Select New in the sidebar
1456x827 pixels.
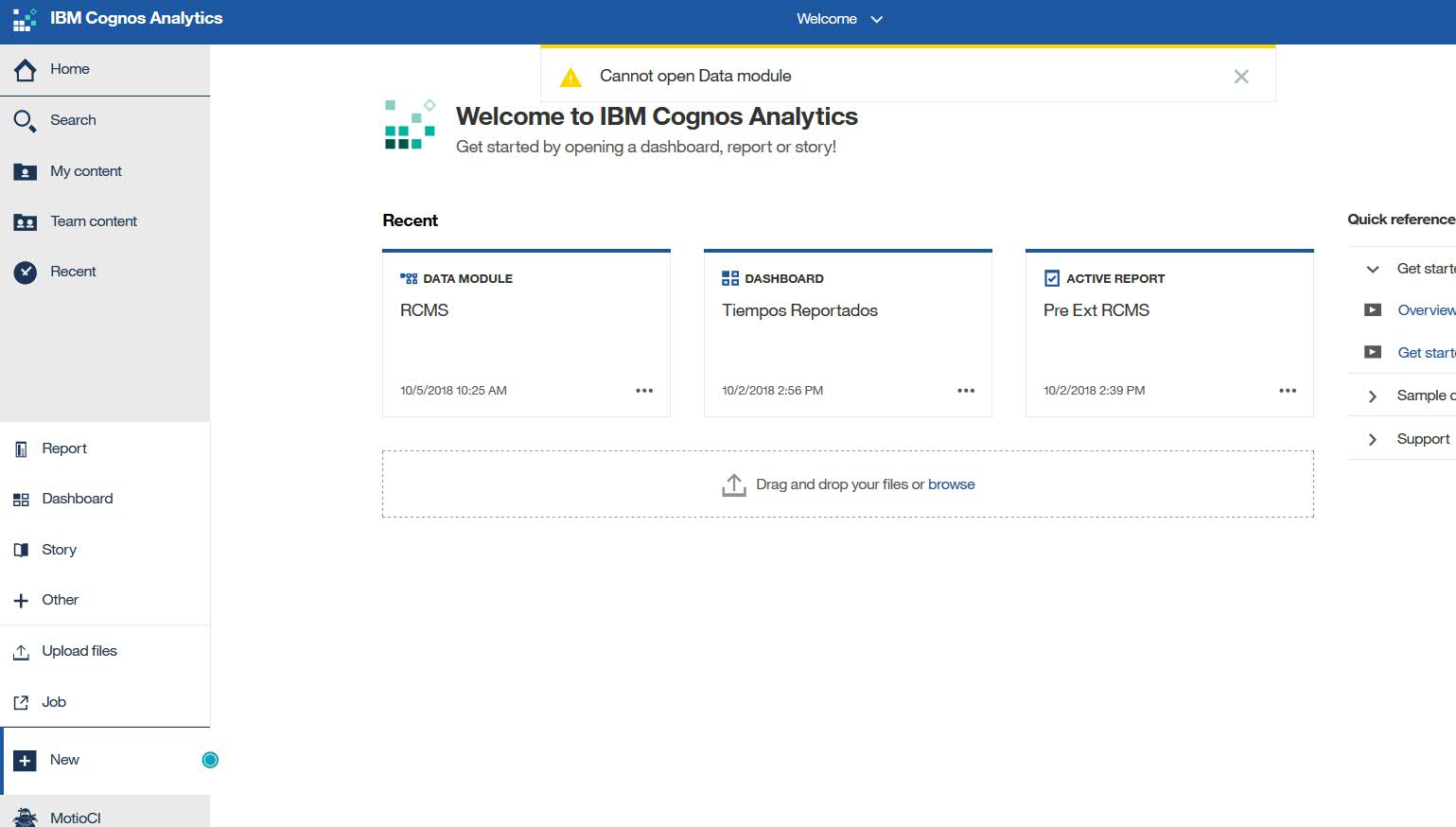[x=63, y=759]
